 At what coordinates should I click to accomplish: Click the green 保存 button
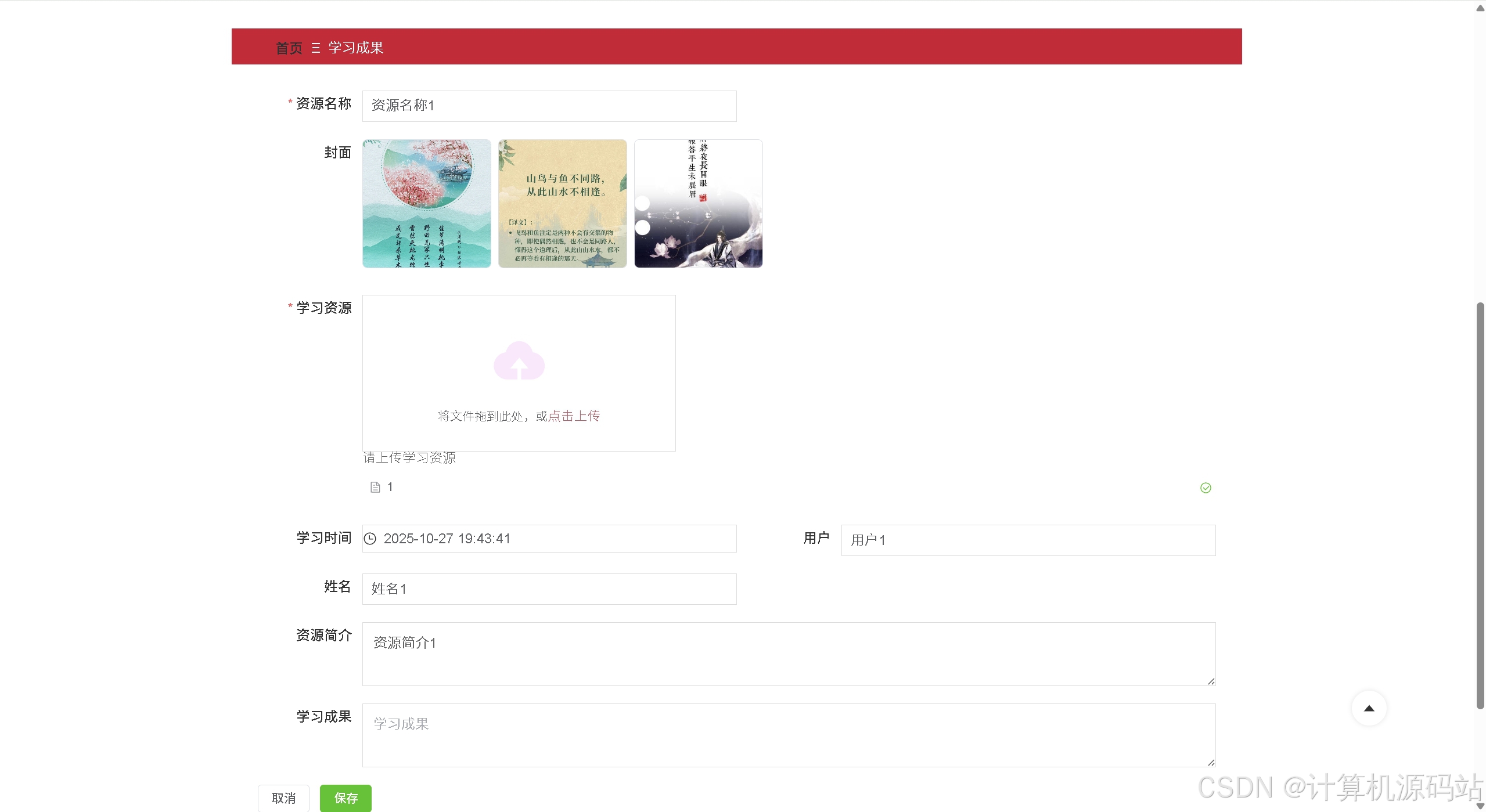(x=346, y=798)
